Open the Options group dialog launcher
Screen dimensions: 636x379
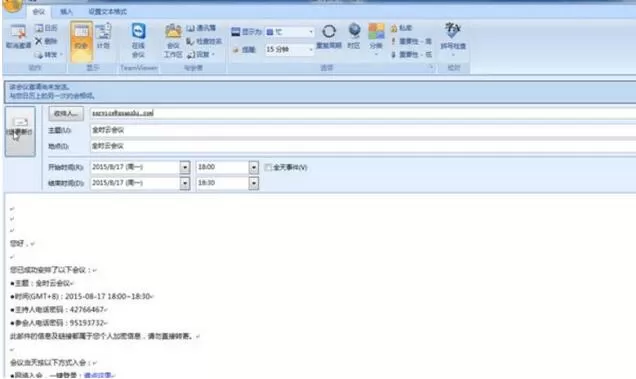[432, 67]
